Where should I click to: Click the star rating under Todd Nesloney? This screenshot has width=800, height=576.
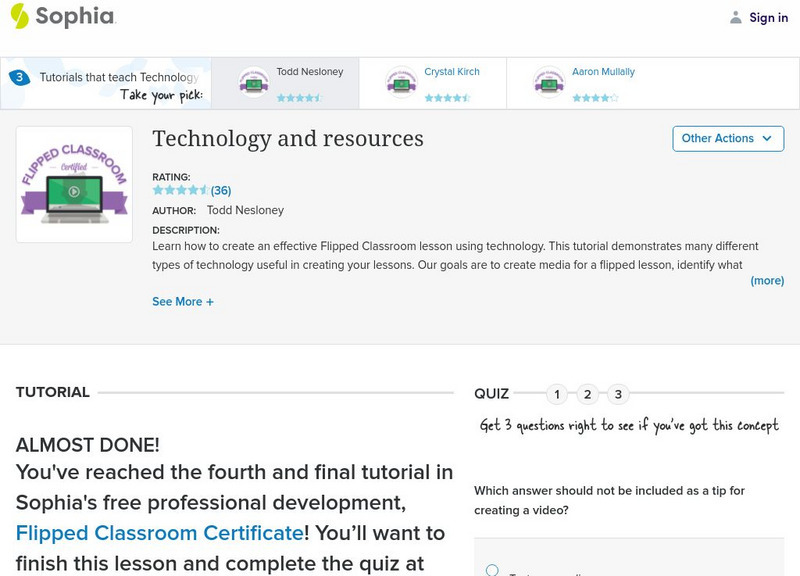[299, 97]
